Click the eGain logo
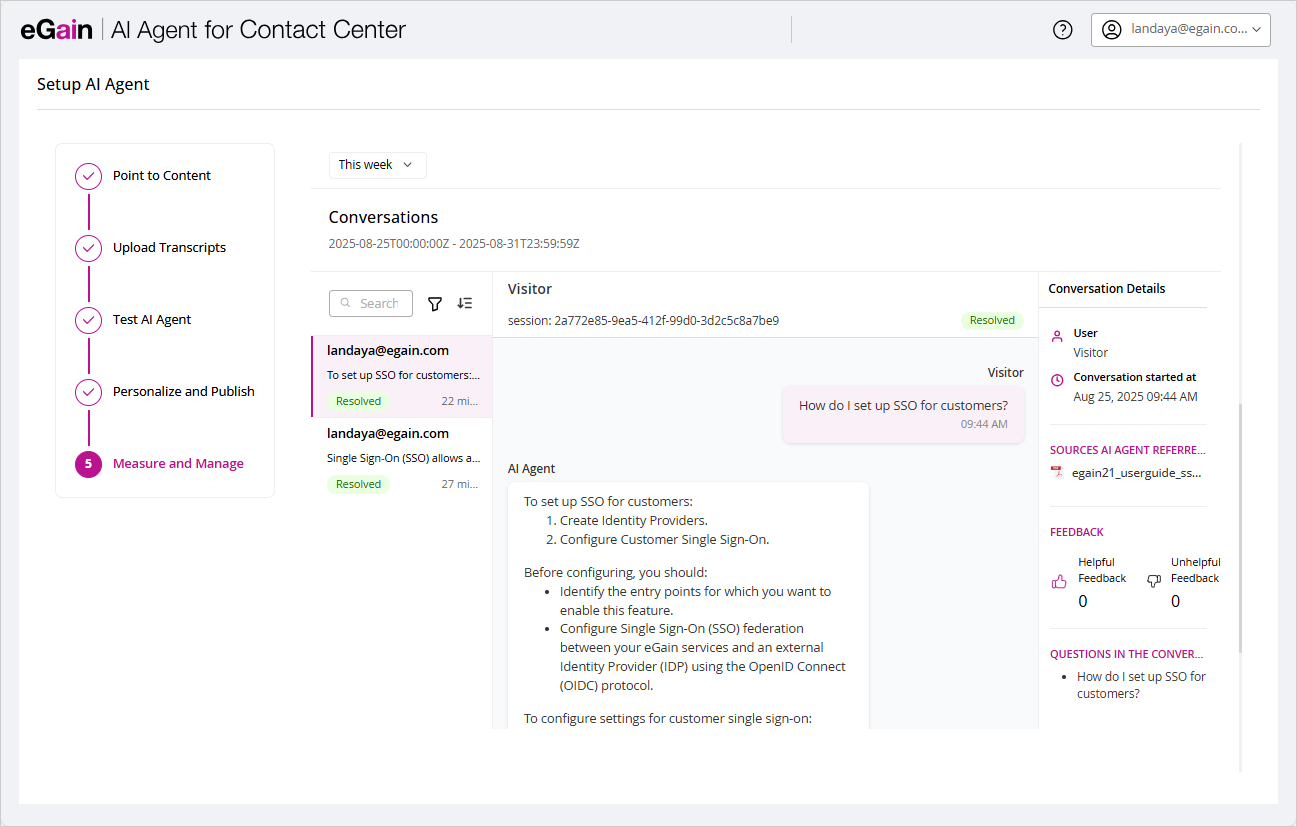This screenshot has width=1297, height=827. [x=56, y=30]
